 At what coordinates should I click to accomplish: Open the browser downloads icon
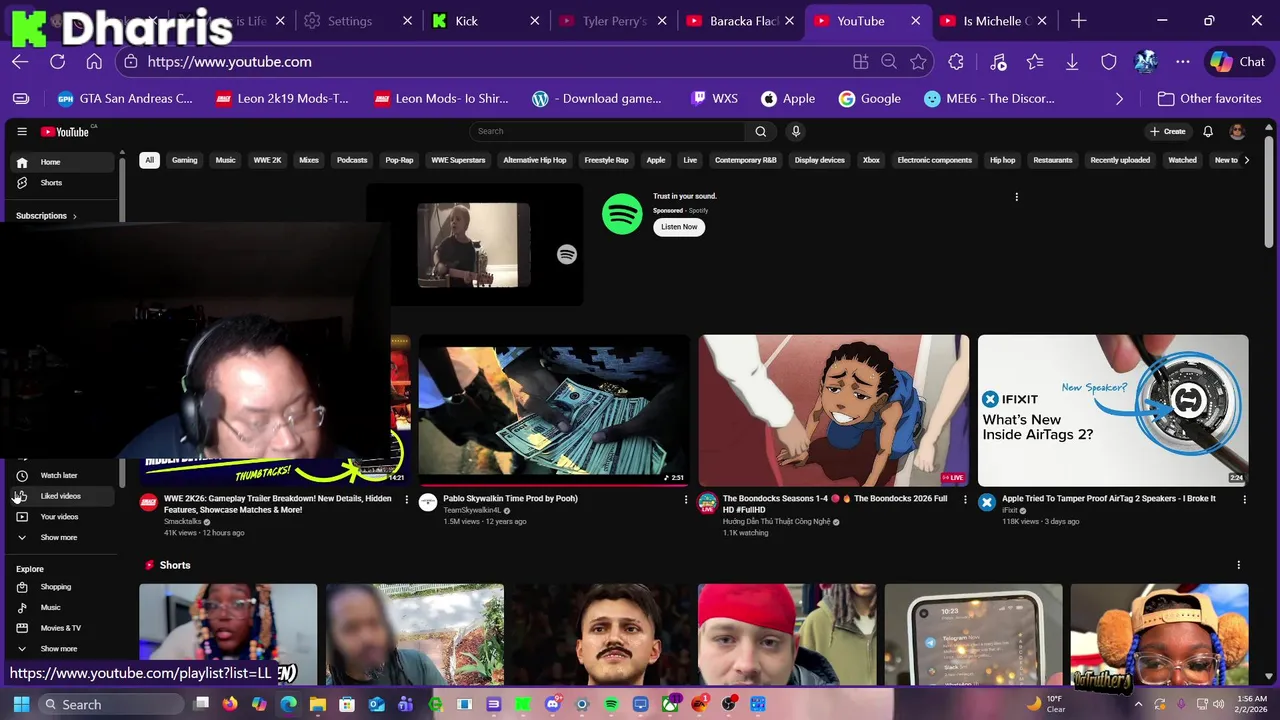pyautogui.click(x=1072, y=61)
